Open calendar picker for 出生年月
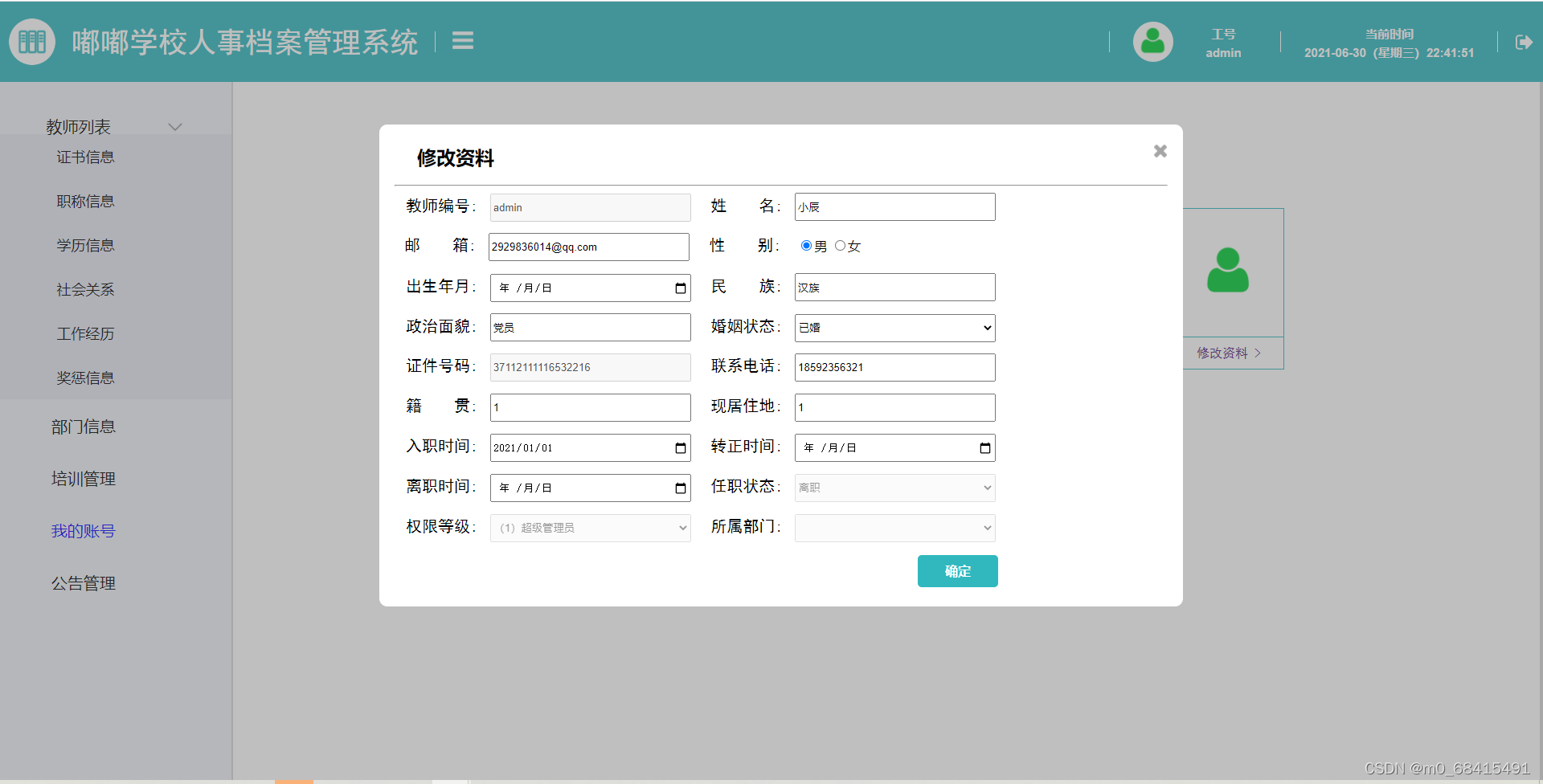 681,288
